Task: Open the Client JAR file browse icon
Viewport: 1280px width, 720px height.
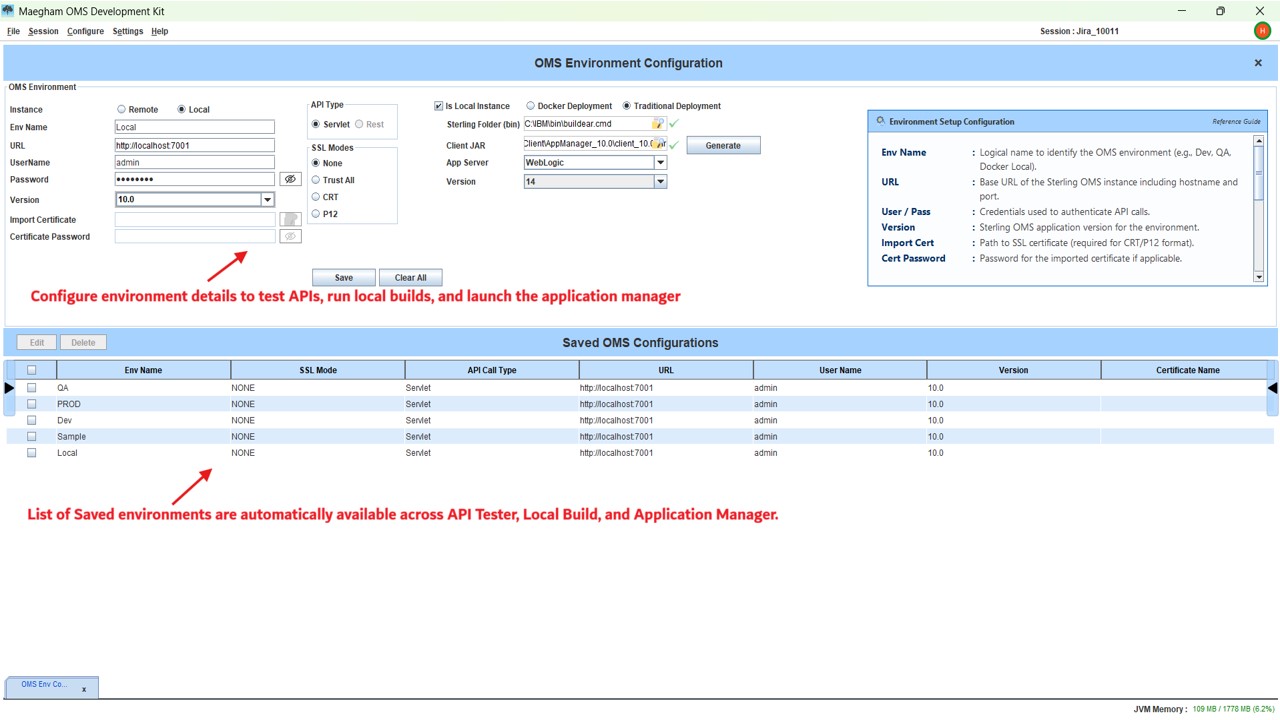Action: tap(657, 143)
